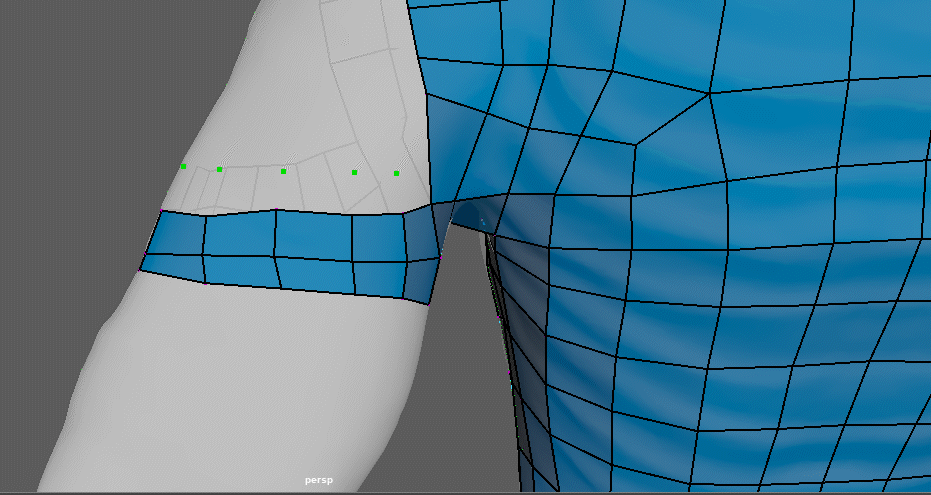931x495 pixels.
Task: Select the rightmost green vertex near the armpit
Action: tap(396, 173)
